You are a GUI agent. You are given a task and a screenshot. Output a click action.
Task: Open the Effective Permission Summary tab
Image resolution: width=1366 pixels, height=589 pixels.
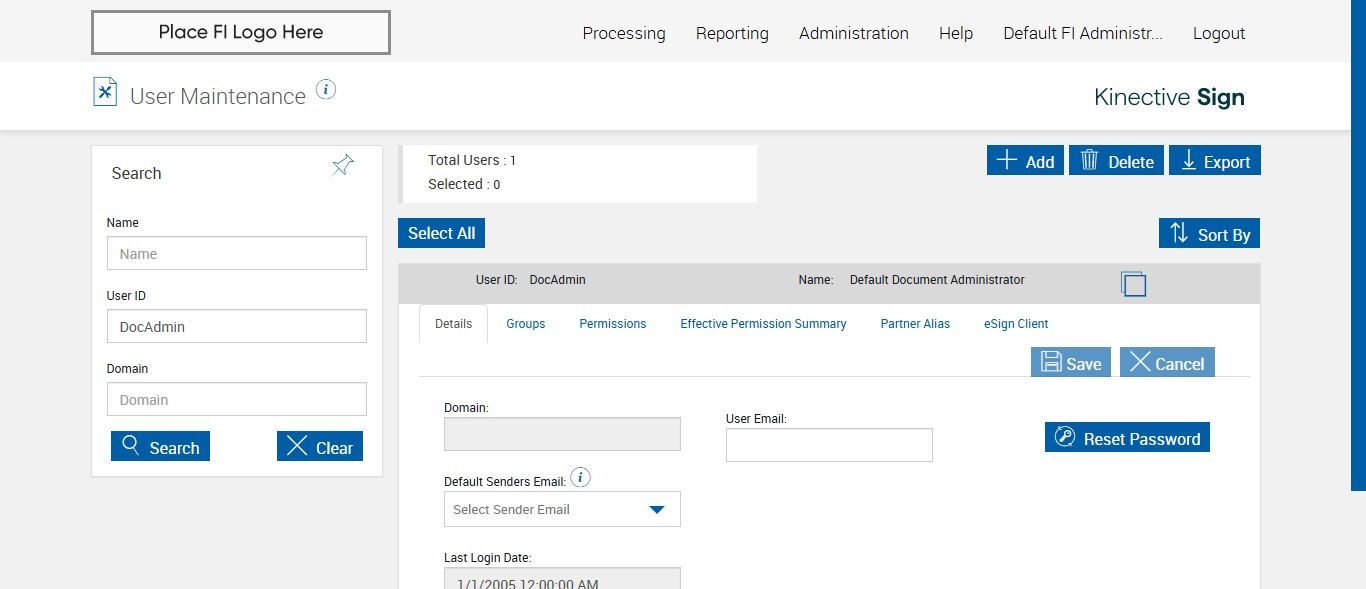[763, 324]
